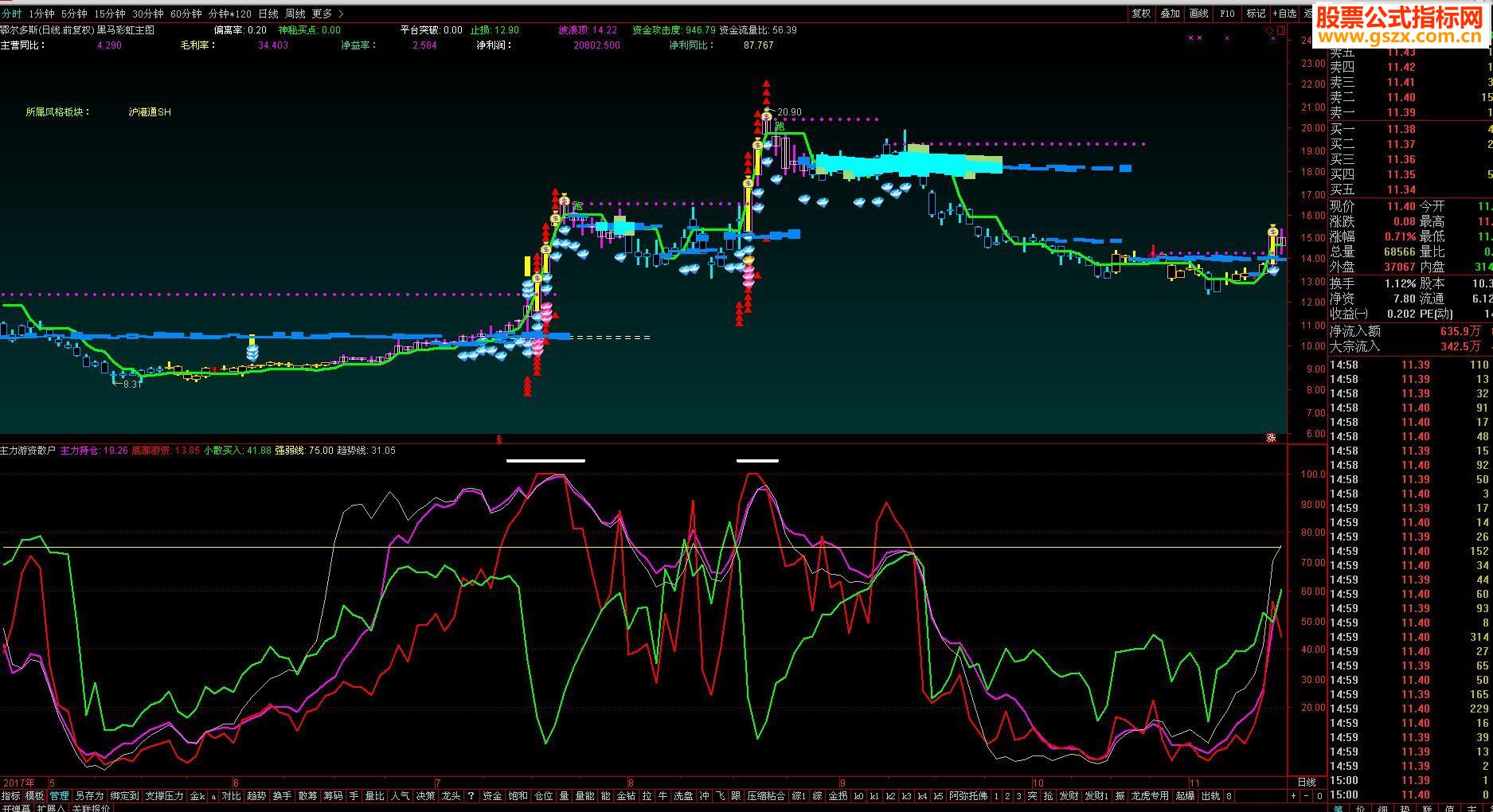Select 压缩粘合 indicator
This screenshot has height=812, width=1493.
coord(766,796)
